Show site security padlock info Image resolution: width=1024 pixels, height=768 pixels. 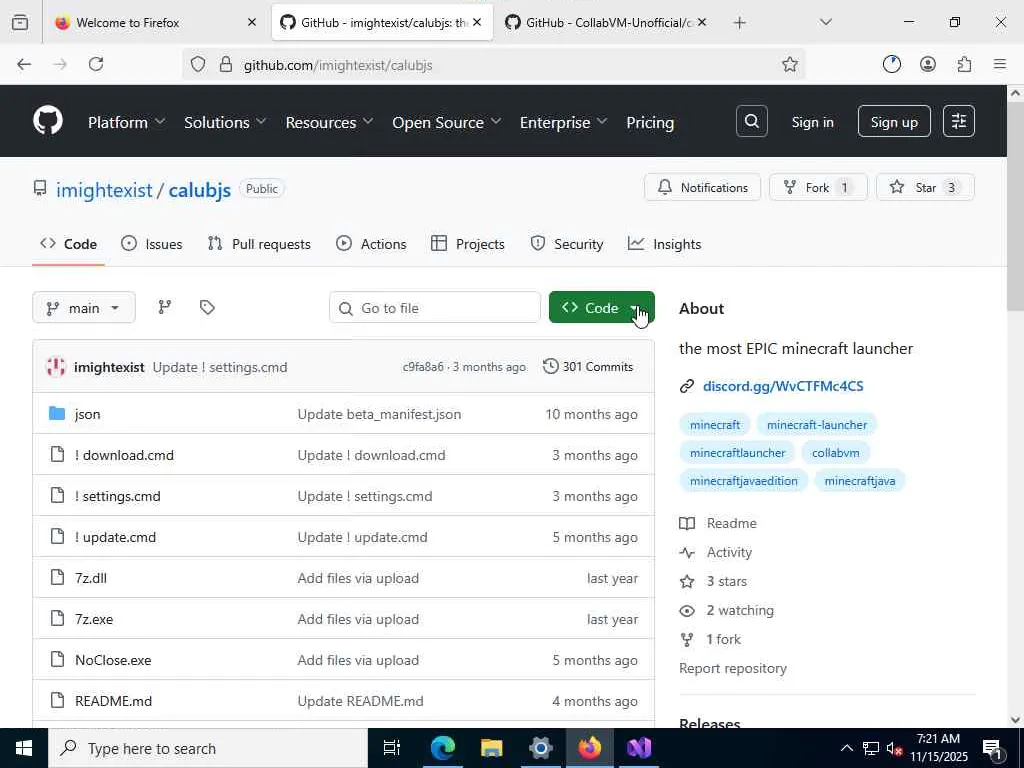(x=226, y=64)
